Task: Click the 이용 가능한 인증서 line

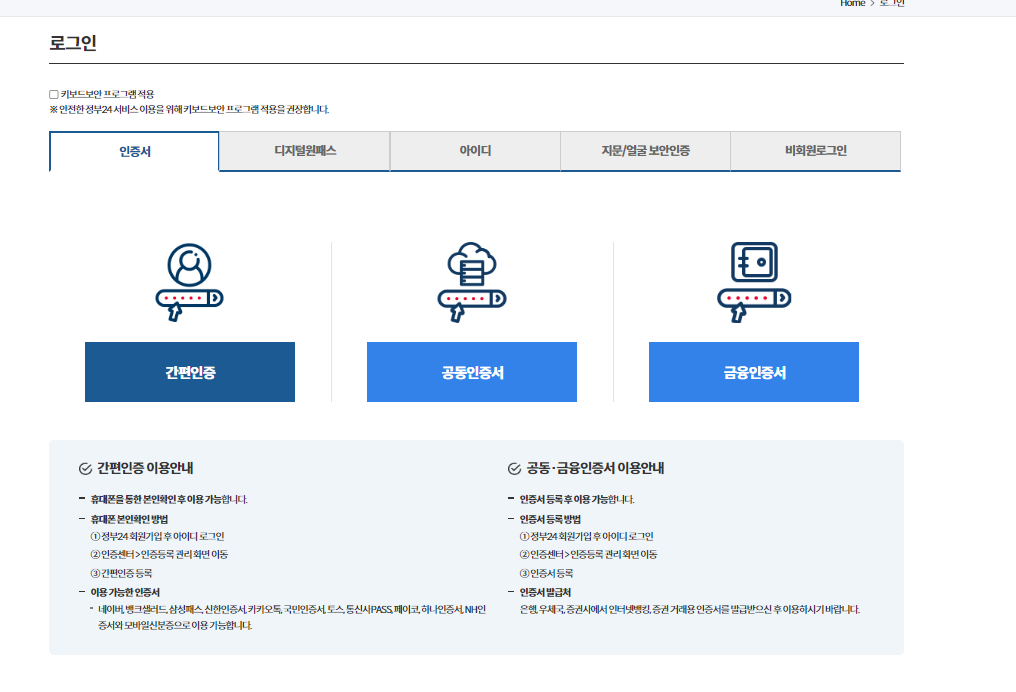Action: 125,592
